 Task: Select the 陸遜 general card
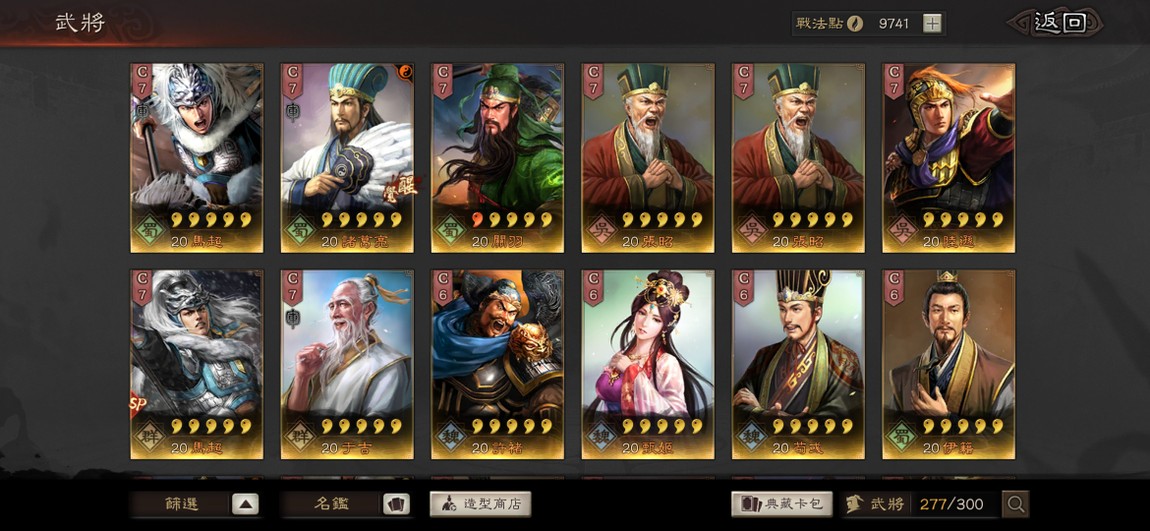[948, 158]
